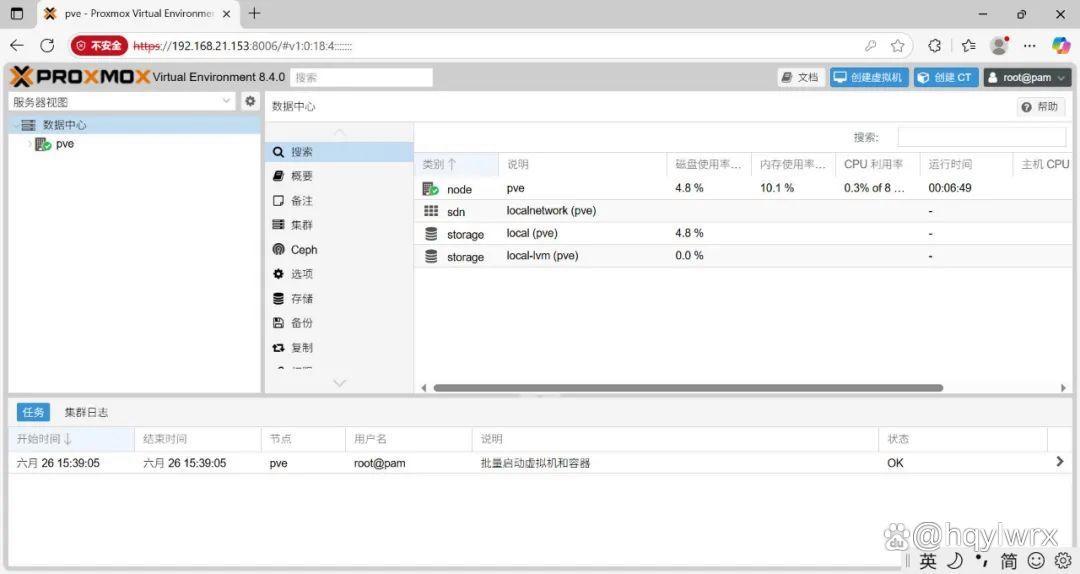Click the favorite star in address bar
The width and height of the screenshot is (1080, 574).
pos(897,45)
